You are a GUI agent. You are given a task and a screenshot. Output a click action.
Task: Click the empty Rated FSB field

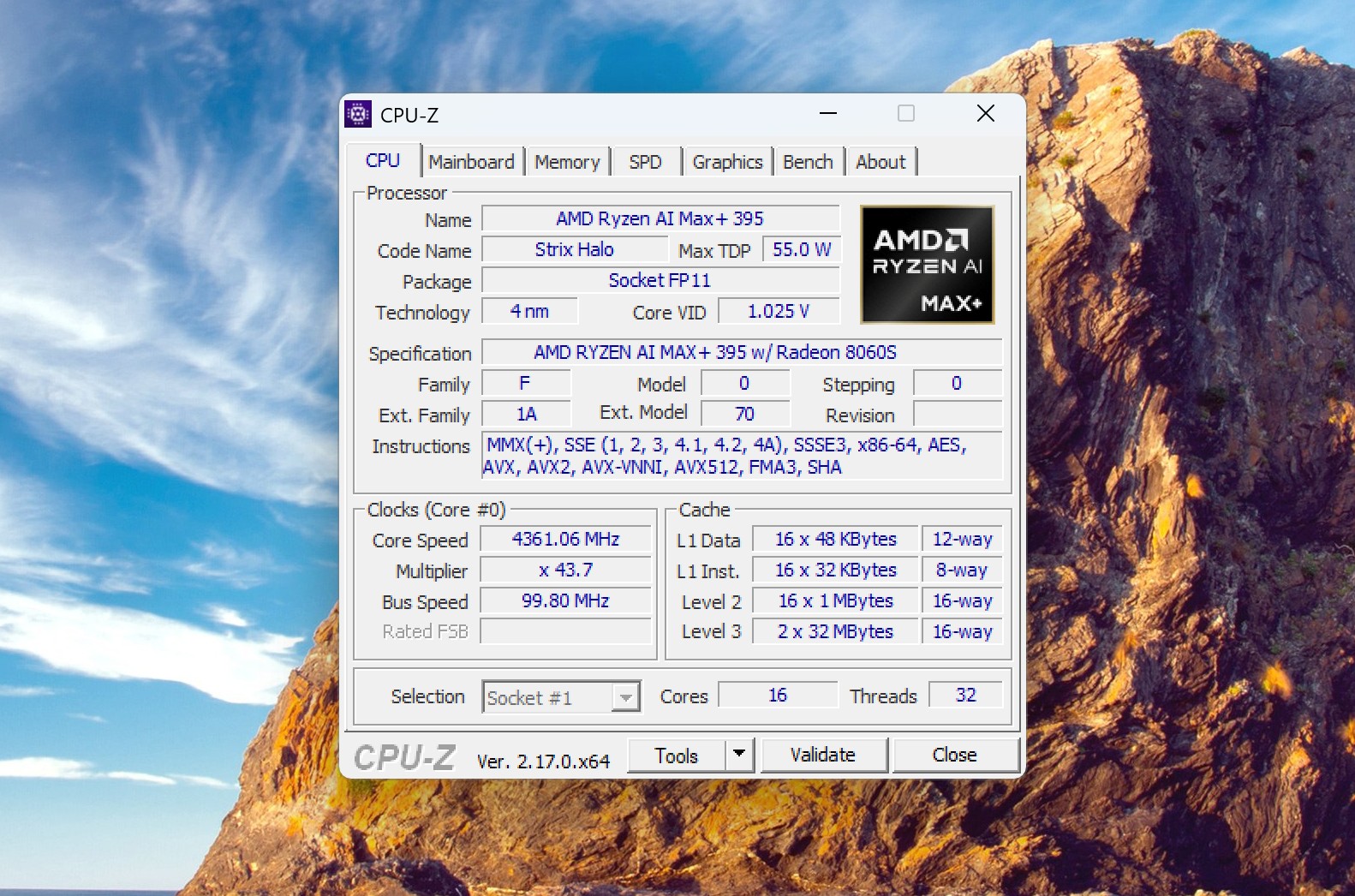tap(565, 631)
